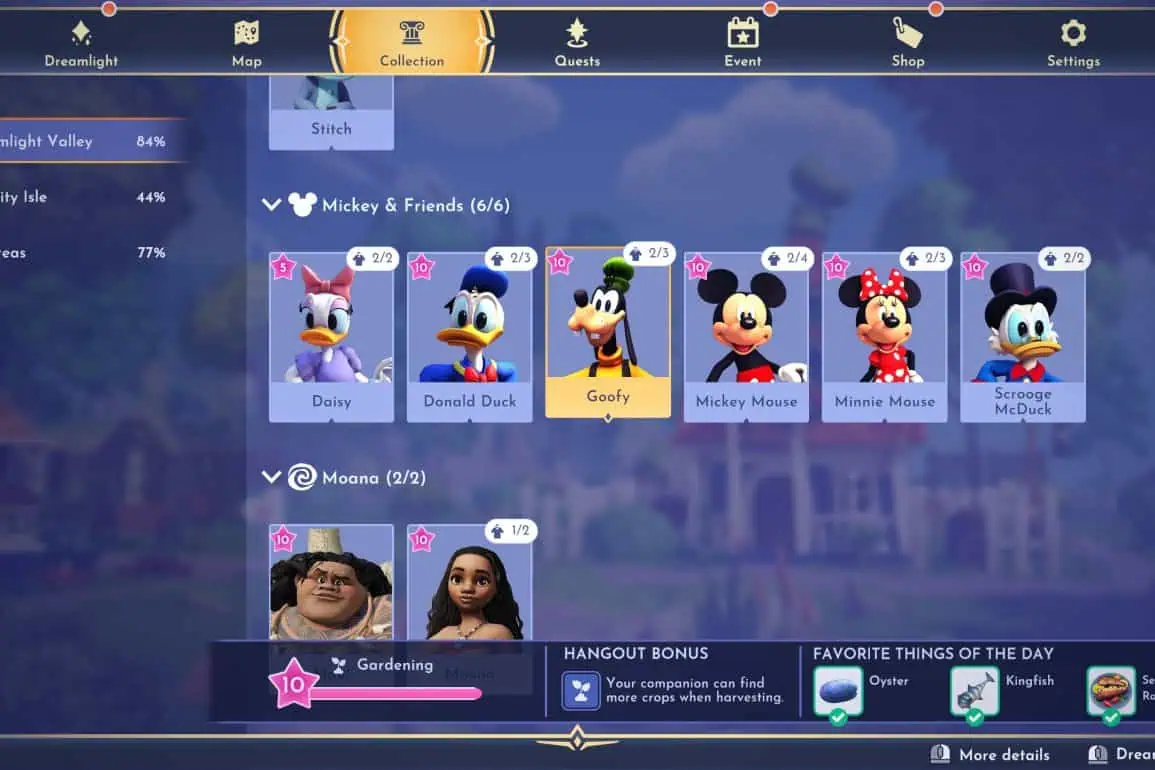Click Minnie Mouse's level 10 star badge
The image size is (1155, 770).
(x=836, y=267)
